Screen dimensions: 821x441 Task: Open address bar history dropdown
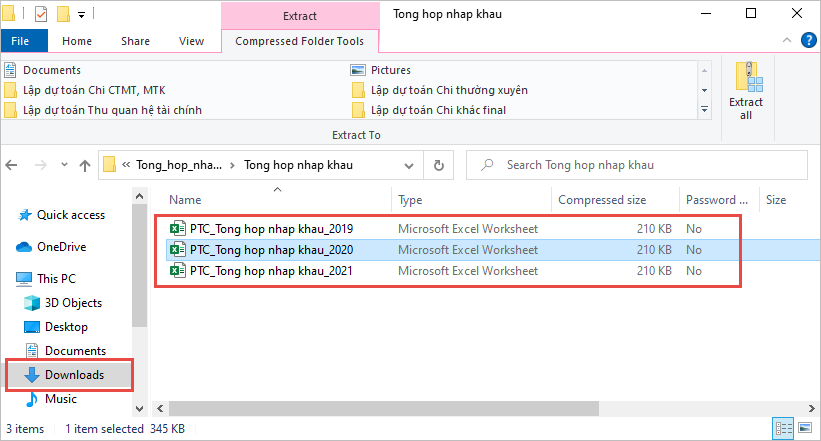410,165
